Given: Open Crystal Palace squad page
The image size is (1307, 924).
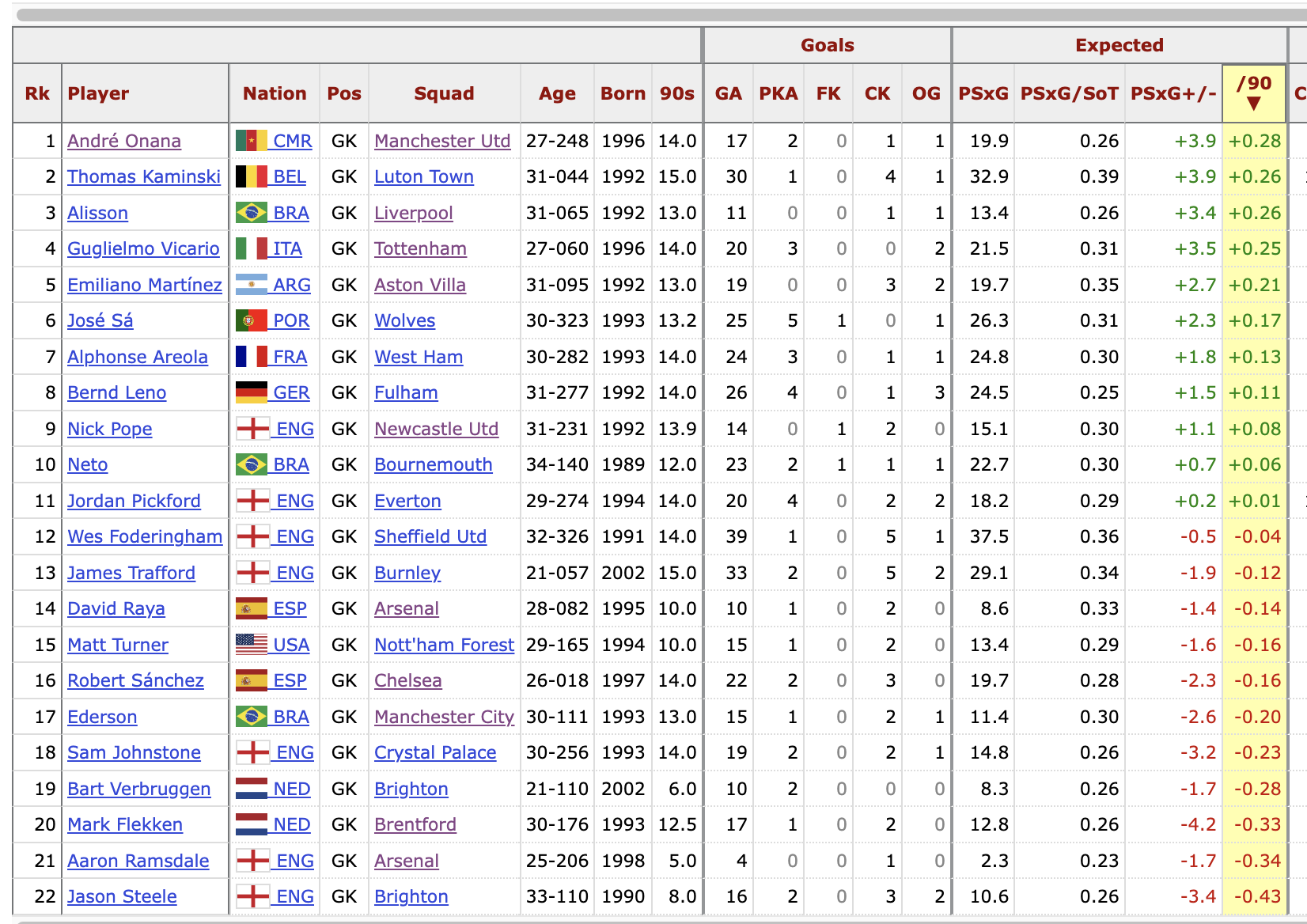Looking at the screenshot, I should pos(435,752).
